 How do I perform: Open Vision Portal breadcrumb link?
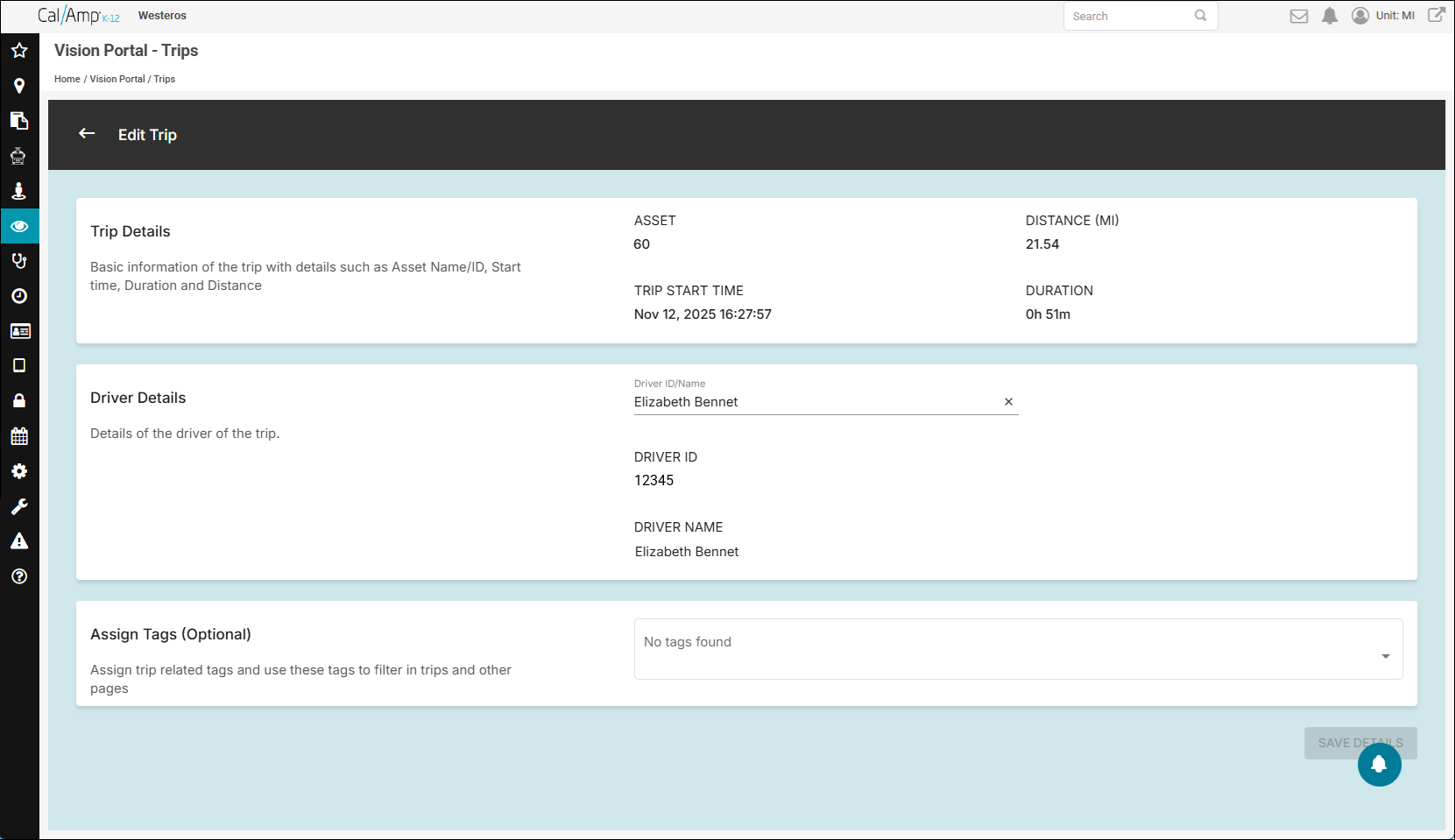[x=117, y=79]
